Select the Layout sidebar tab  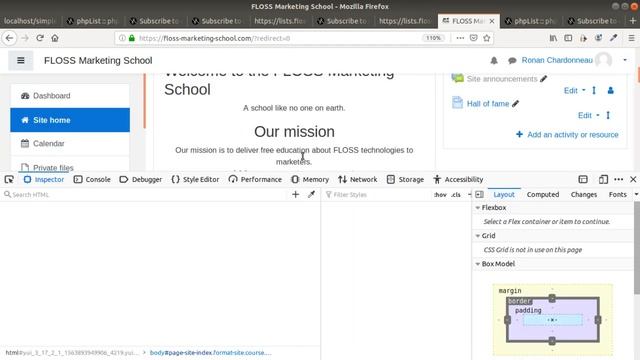point(504,195)
